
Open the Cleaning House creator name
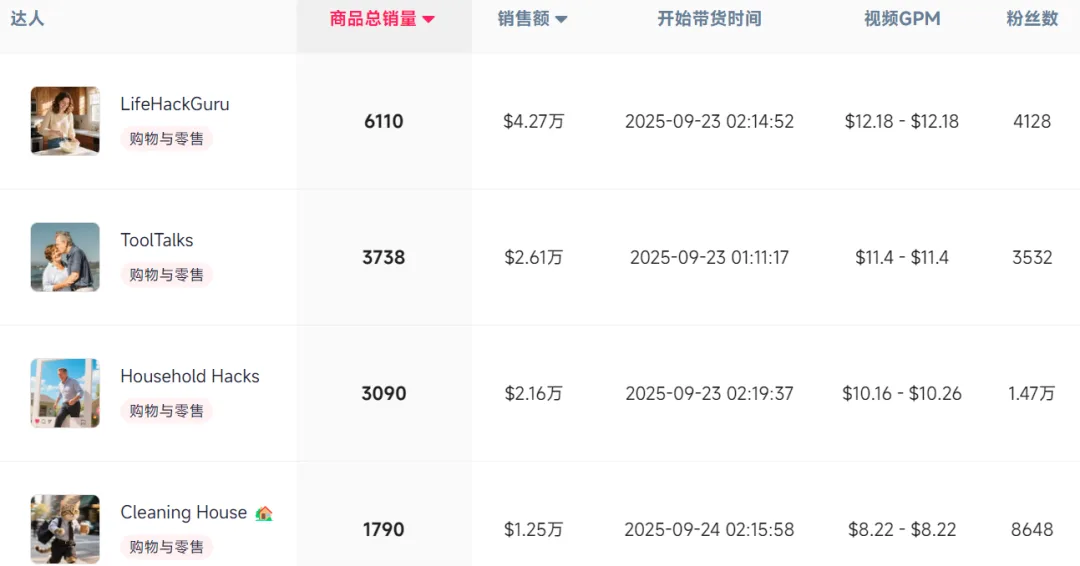(184, 512)
